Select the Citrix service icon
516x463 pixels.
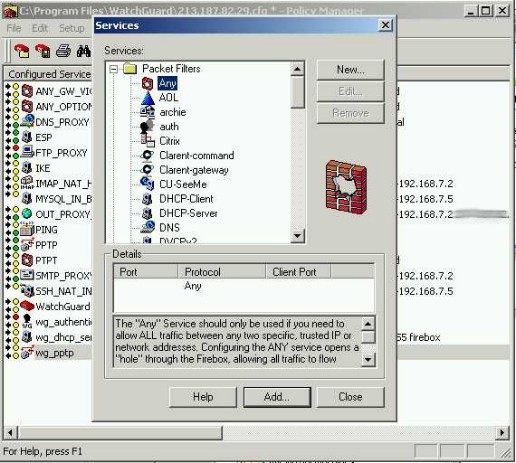point(147,141)
